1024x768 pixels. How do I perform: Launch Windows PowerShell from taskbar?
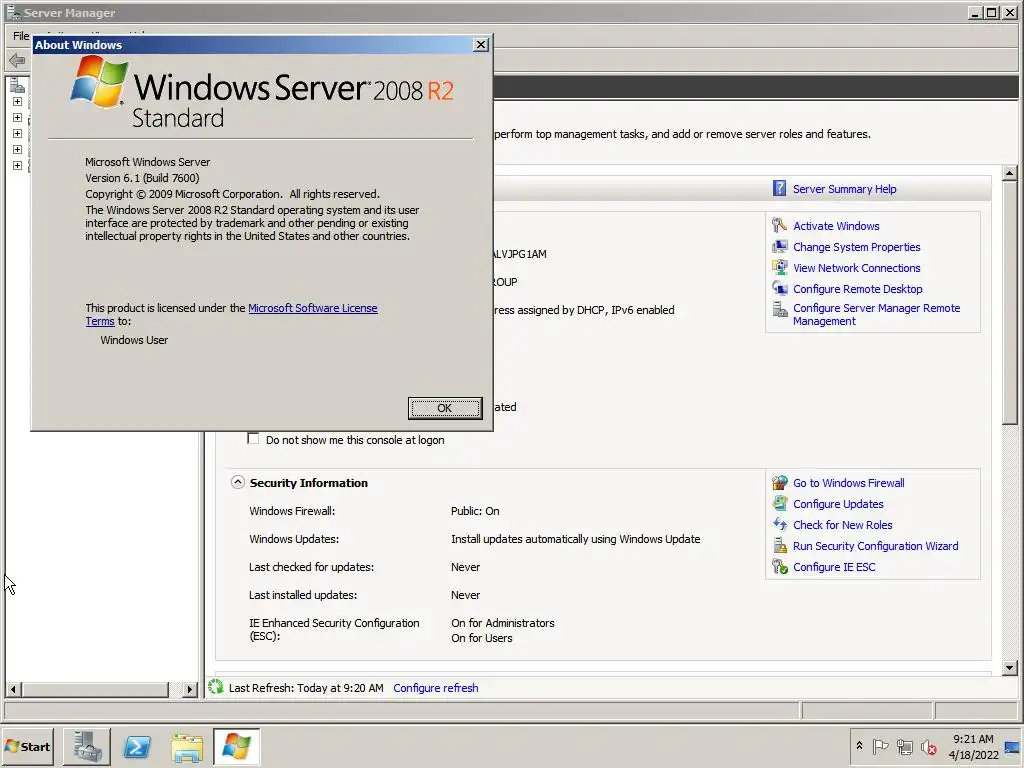point(137,746)
